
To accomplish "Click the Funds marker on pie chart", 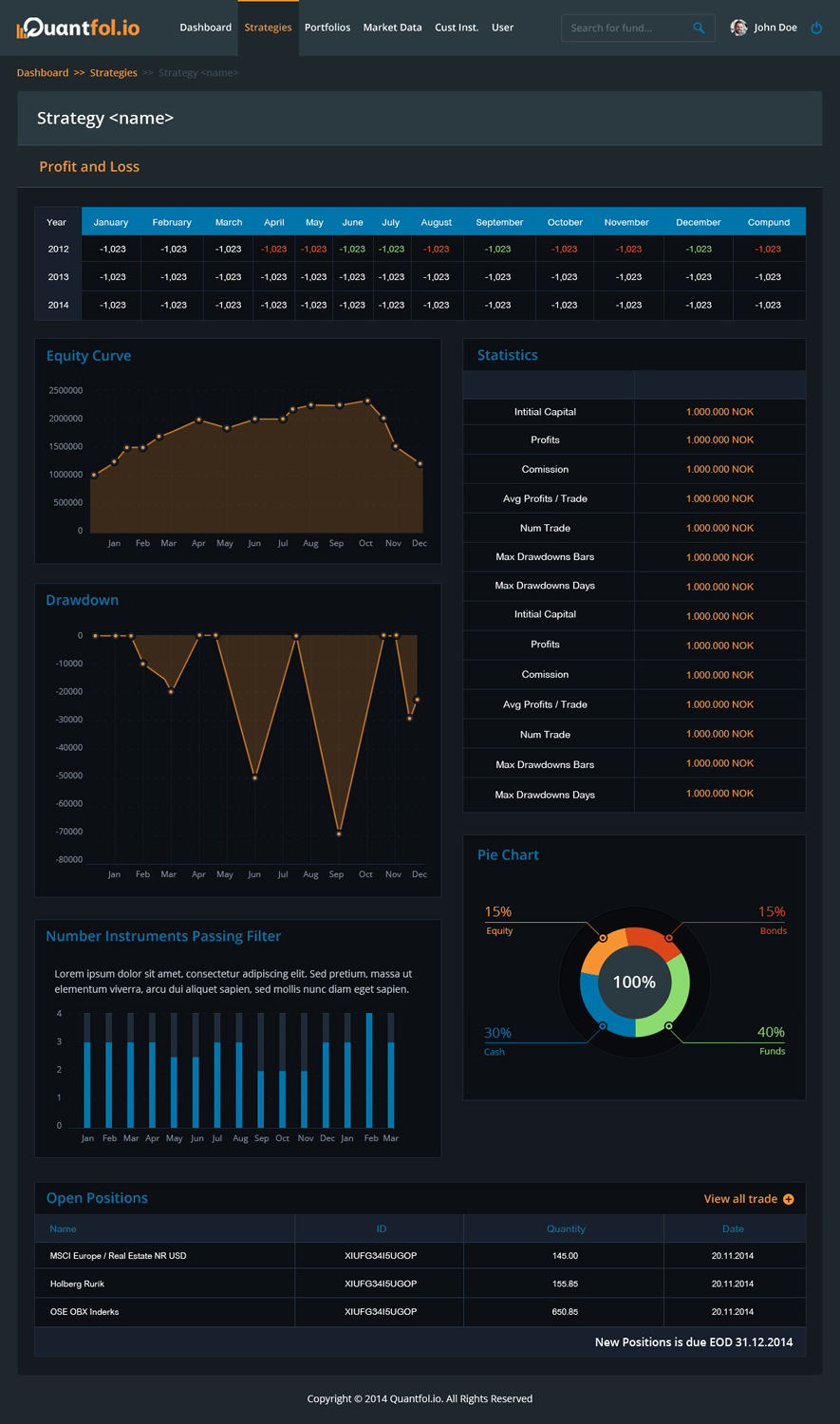I will [x=669, y=1026].
